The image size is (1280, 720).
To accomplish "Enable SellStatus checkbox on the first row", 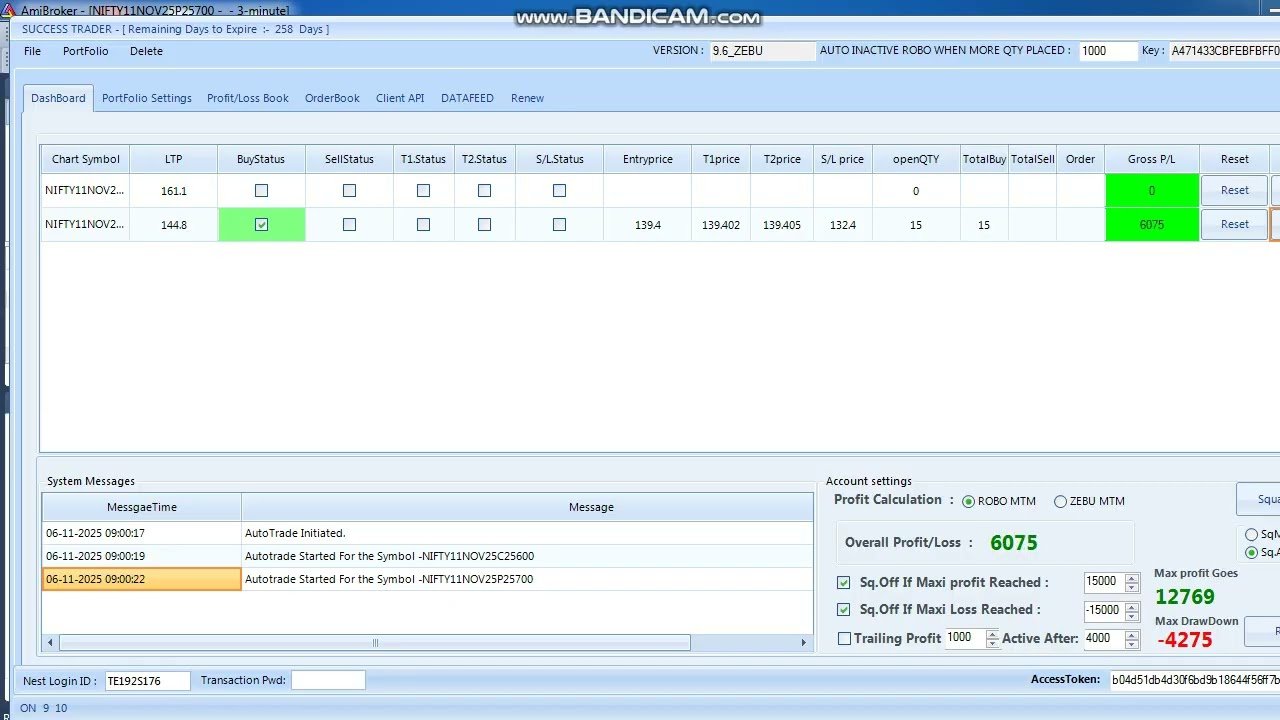I will pyautogui.click(x=348, y=190).
